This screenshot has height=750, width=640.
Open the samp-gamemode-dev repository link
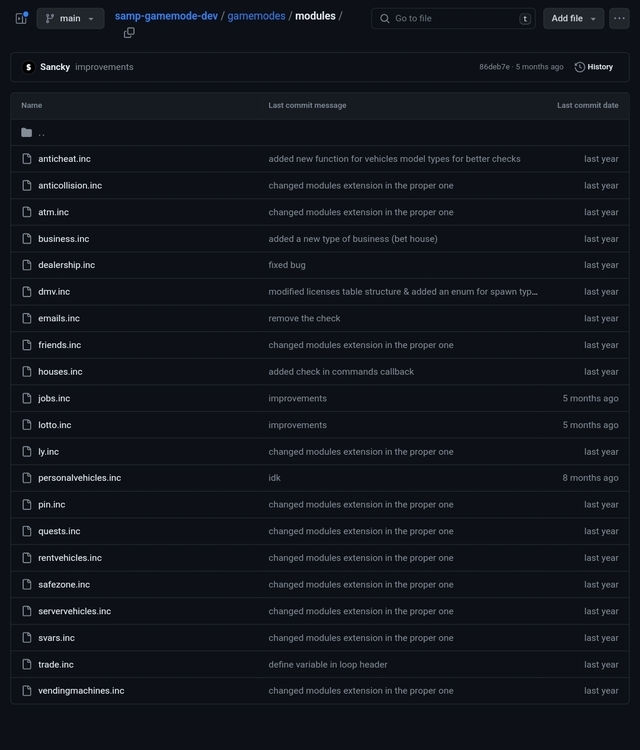166,16
